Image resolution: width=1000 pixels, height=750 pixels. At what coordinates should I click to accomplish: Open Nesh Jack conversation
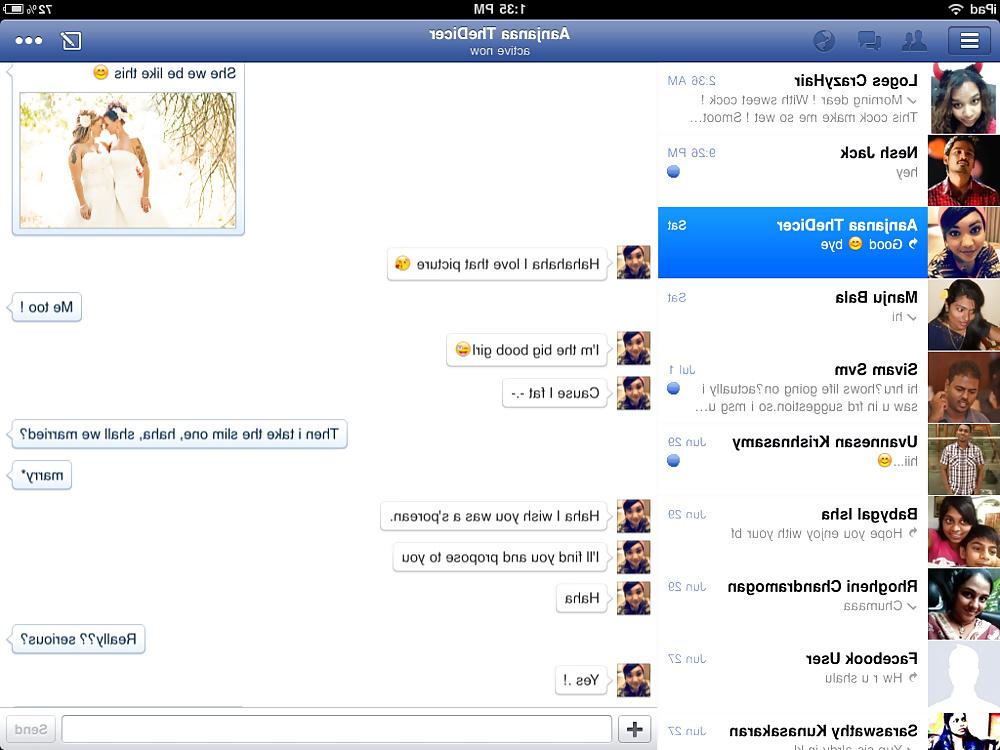pyautogui.click(x=828, y=170)
